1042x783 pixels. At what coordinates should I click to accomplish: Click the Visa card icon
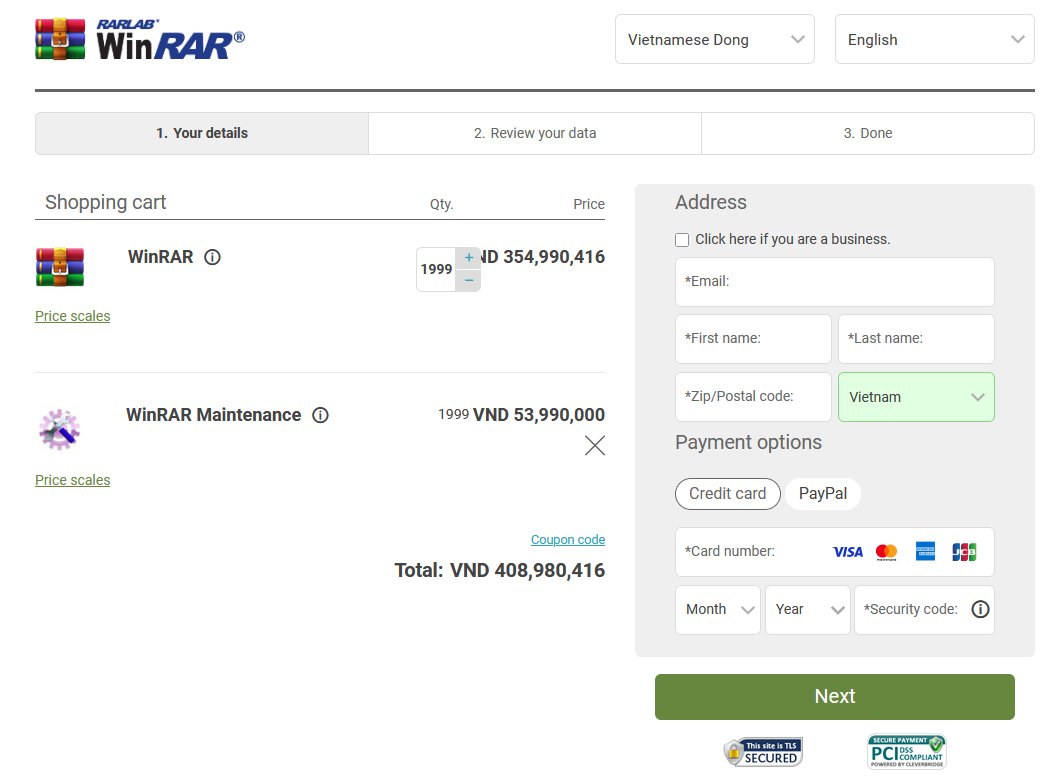coord(848,552)
